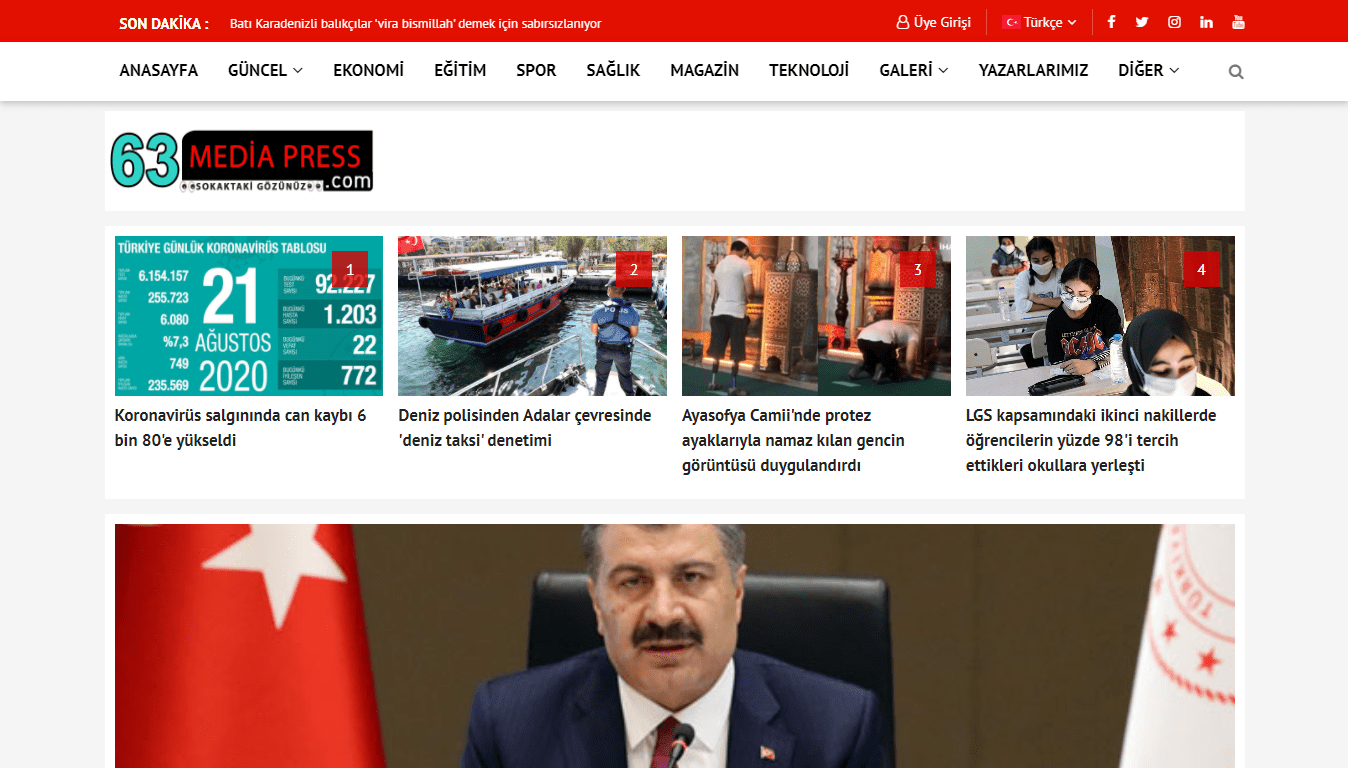Screen dimensions: 1348x768
Task: Expand the GALERİ menu
Action: point(914,70)
